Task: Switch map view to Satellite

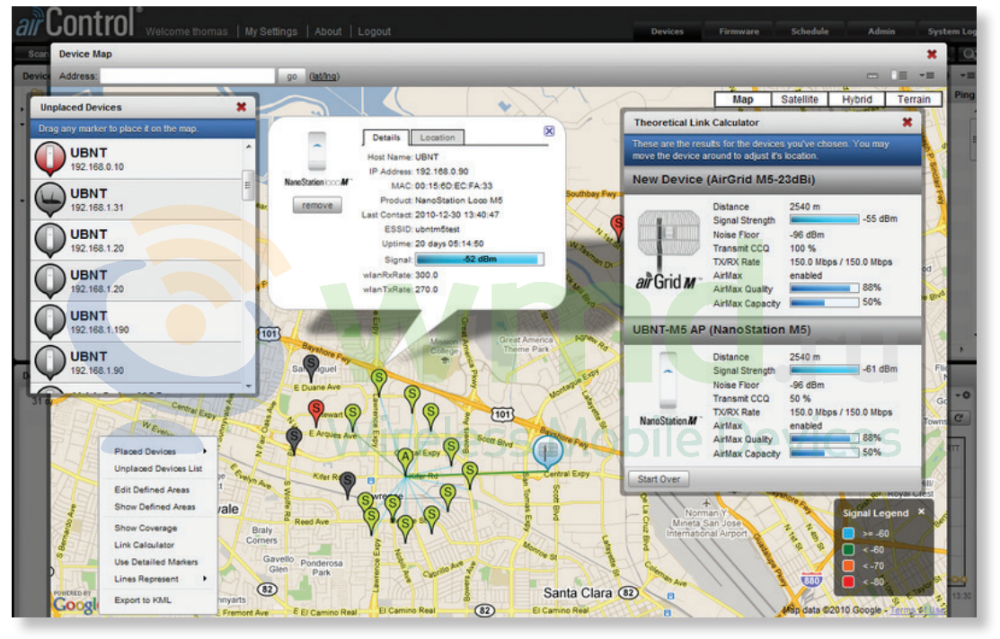Action: (799, 99)
